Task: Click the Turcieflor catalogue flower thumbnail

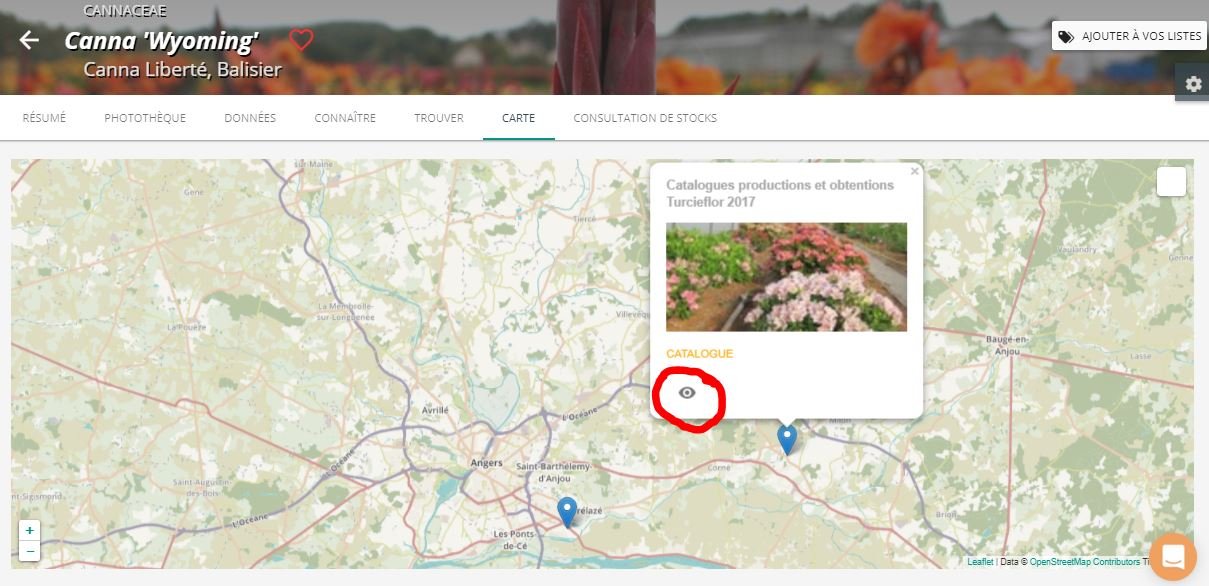Action: [786, 277]
